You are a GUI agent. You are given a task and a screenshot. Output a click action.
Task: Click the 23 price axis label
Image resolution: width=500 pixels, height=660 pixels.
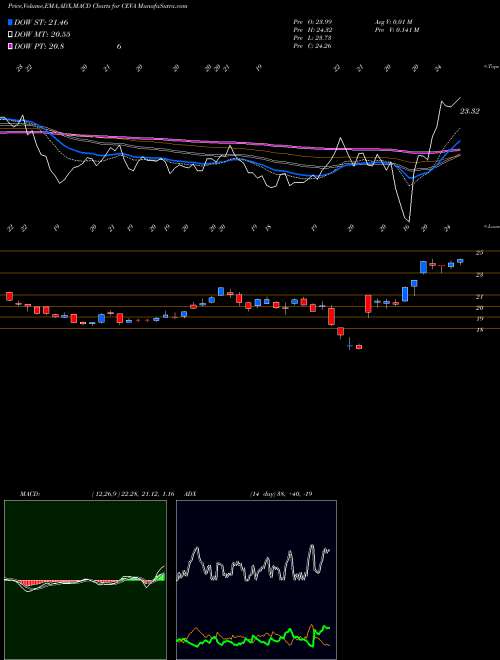[x=479, y=275]
